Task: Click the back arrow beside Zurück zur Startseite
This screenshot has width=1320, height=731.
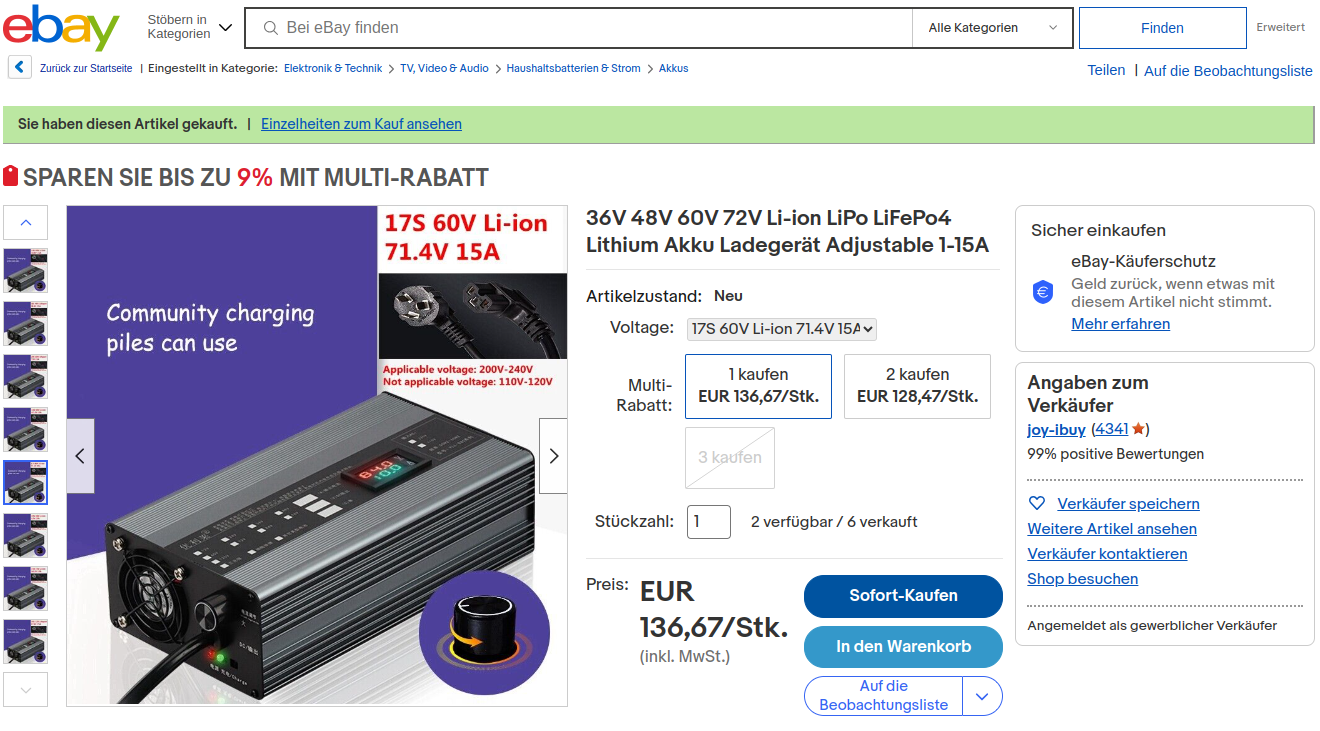Action: click(19, 68)
